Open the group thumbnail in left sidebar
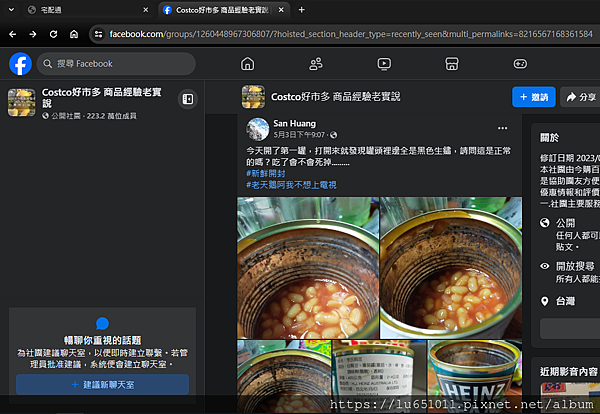 click(x=21, y=102)
